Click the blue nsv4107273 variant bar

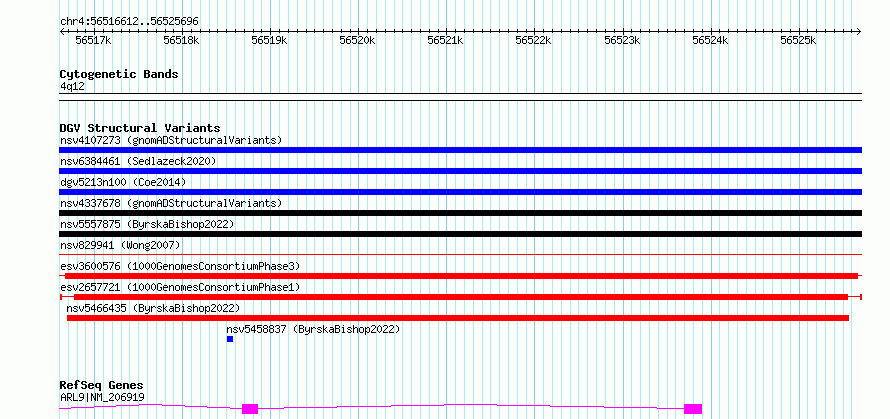460,150
